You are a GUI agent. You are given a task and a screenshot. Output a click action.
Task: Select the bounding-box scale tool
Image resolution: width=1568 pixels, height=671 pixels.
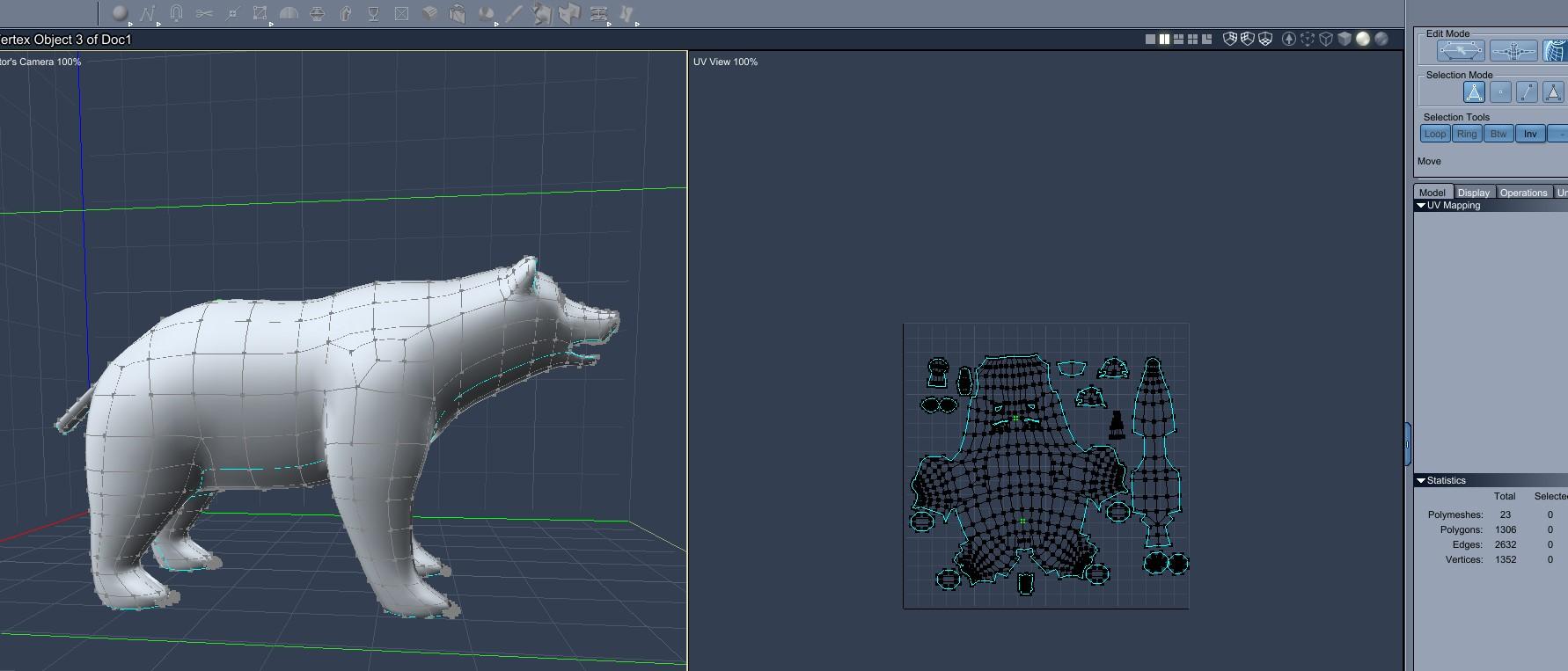(260, 13)
